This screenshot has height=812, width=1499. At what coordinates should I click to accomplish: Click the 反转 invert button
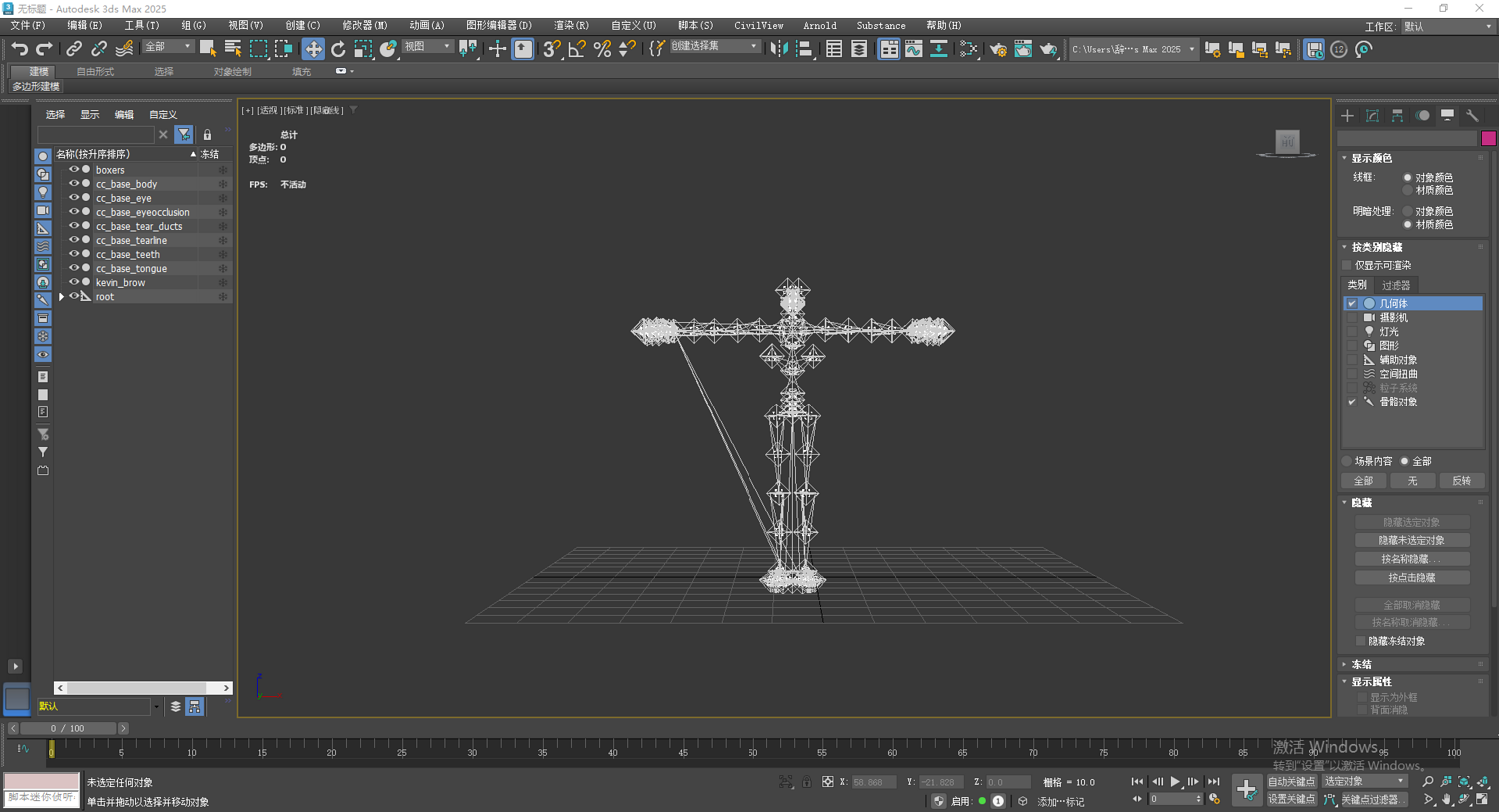[x=1461, y=481]
